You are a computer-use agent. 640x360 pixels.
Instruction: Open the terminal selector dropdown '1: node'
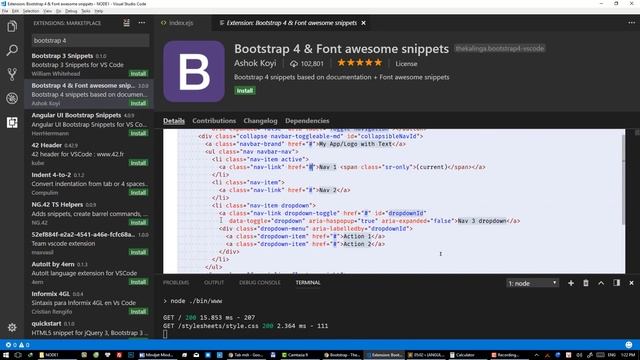click(532, 283)
